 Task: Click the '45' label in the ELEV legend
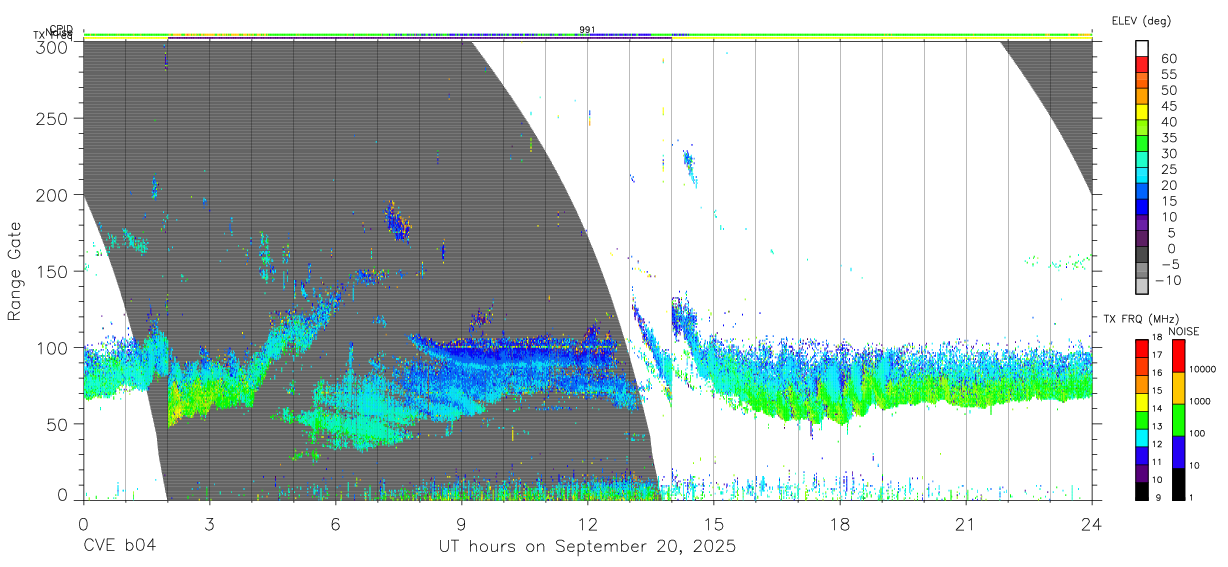tap(1168, 106)
